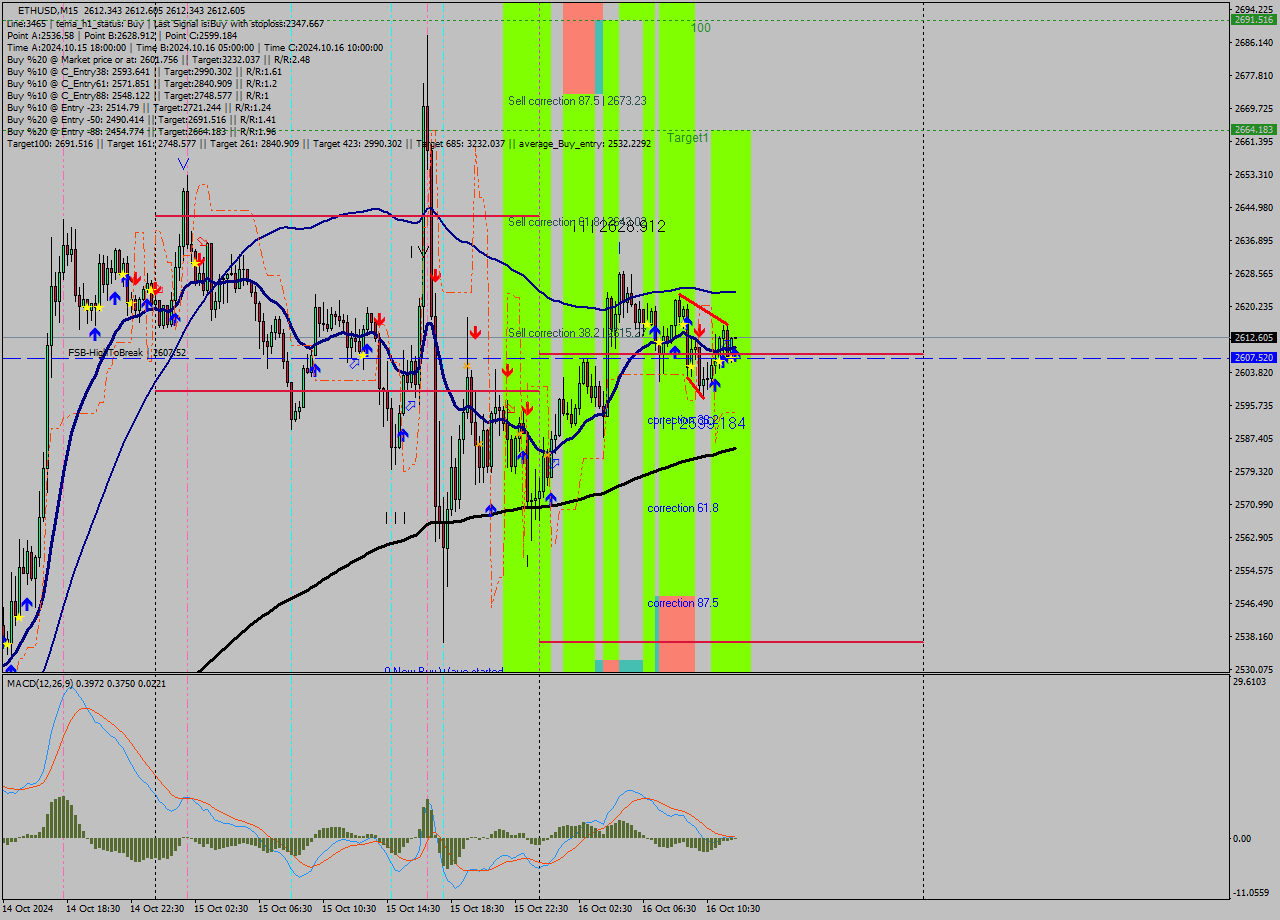Select the blue 'correction 87.5' label
The height and width of the screenshot is (920, 1280).
(x=683, y=603)
